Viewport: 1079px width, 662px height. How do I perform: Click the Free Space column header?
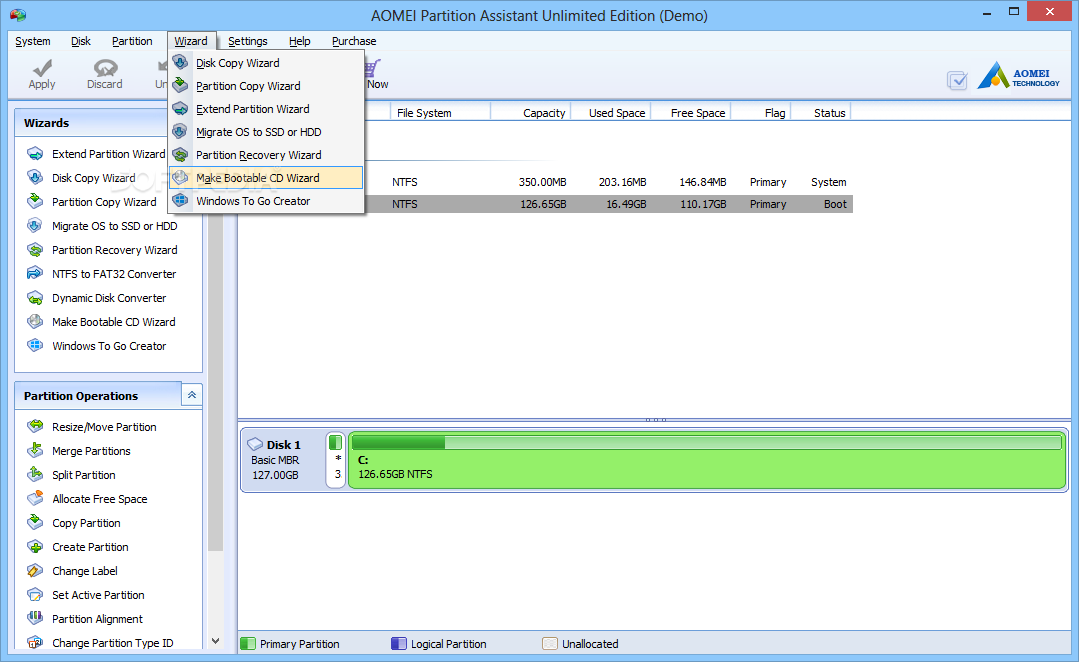[x=691, y=113]
